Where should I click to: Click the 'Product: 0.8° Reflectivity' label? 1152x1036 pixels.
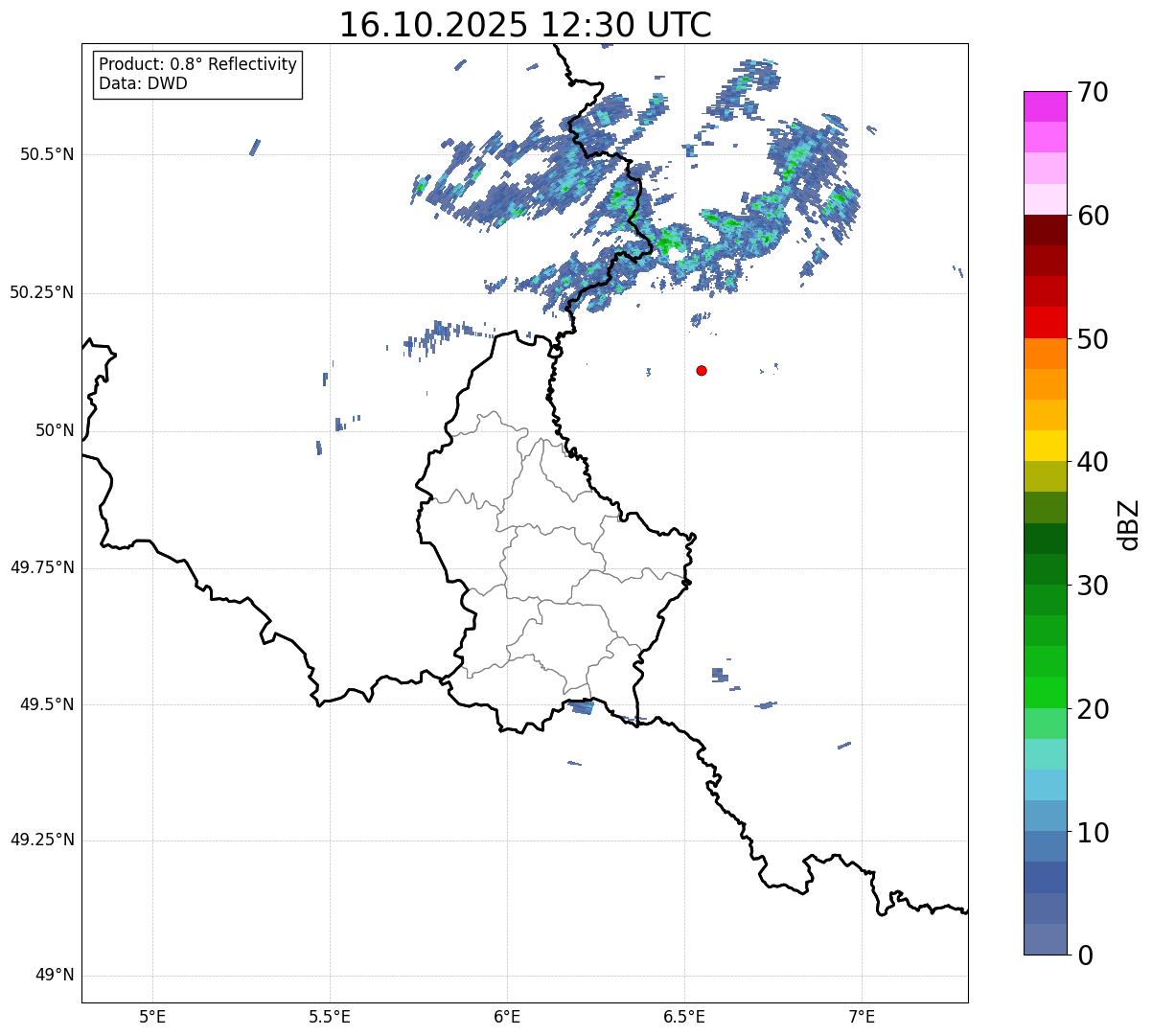click(198, 64)
